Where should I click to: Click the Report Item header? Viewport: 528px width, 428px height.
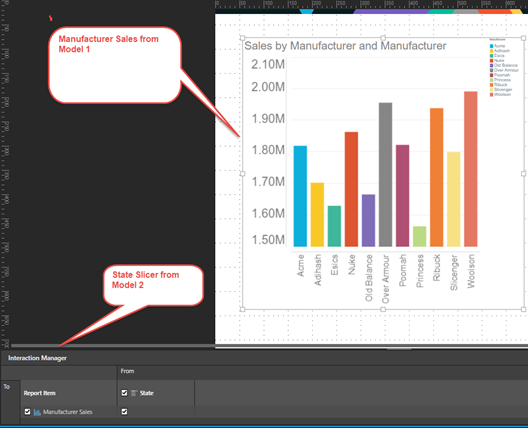pos(39,393)
